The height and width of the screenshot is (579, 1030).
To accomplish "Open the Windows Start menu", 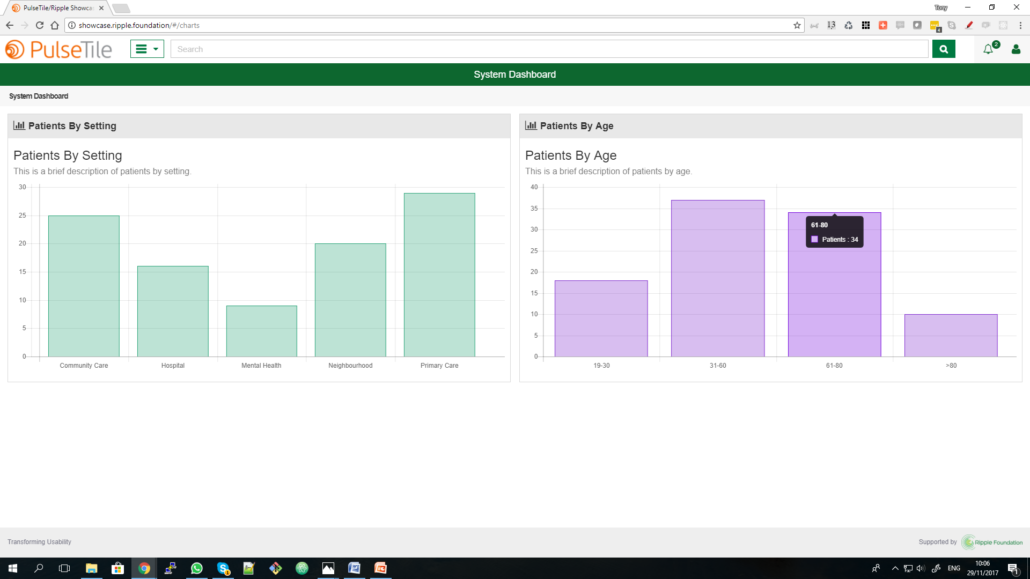I will tap(13, 569).
